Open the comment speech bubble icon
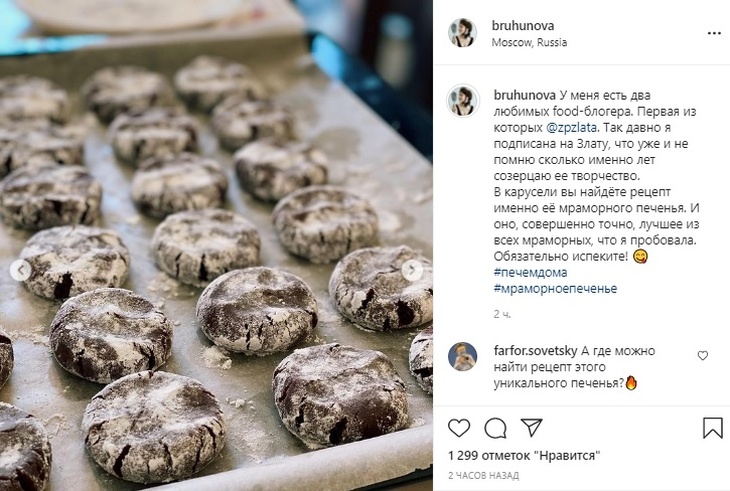 pyautogui.click(x=495, y=428)
